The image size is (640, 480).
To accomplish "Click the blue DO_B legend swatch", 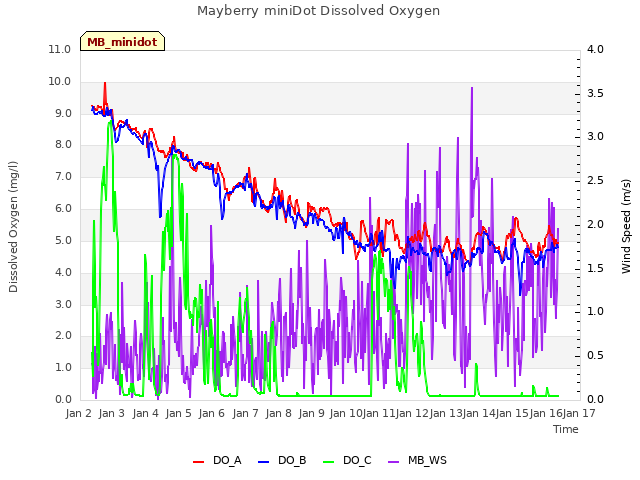I will click(264, 462).
